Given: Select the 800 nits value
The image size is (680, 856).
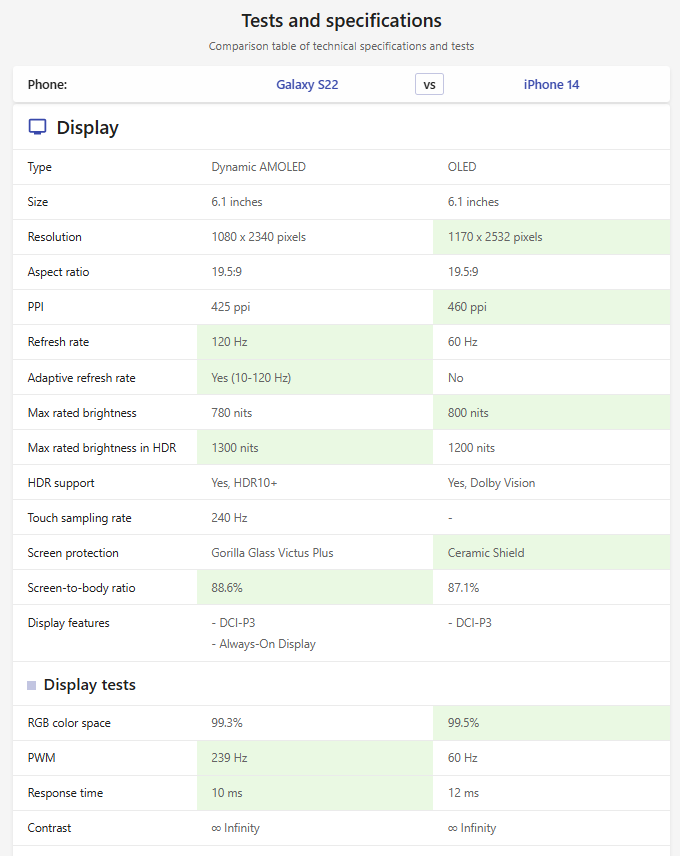Looking at the screenshot, I should (468, 413).
